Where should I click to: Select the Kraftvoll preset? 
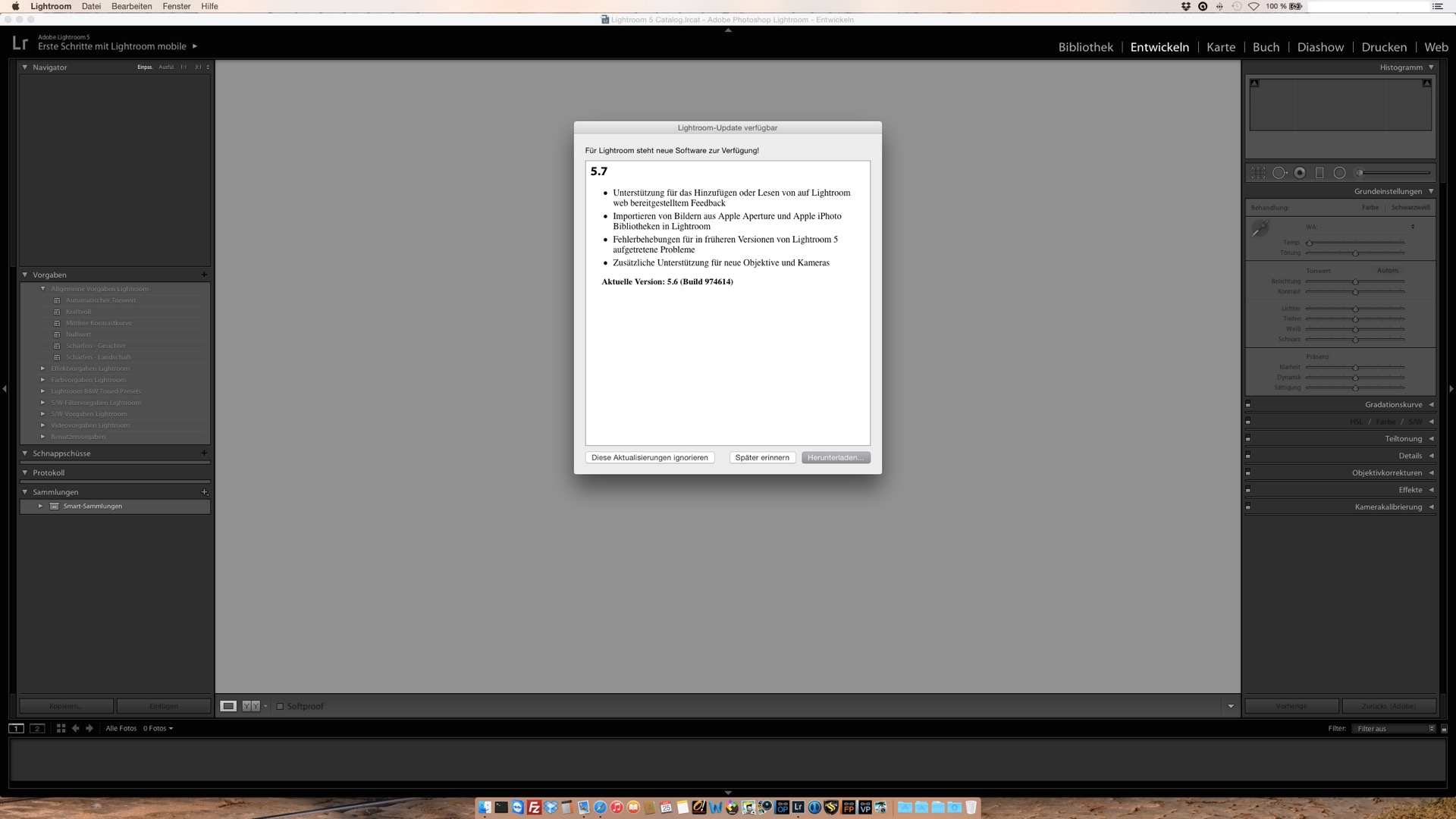(78, 312)
